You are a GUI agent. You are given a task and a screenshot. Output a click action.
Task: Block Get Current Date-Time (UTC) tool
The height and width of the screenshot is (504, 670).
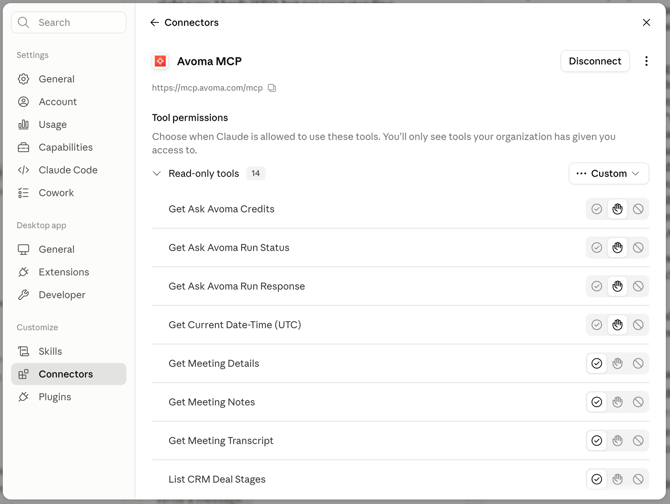pos(638,325)
